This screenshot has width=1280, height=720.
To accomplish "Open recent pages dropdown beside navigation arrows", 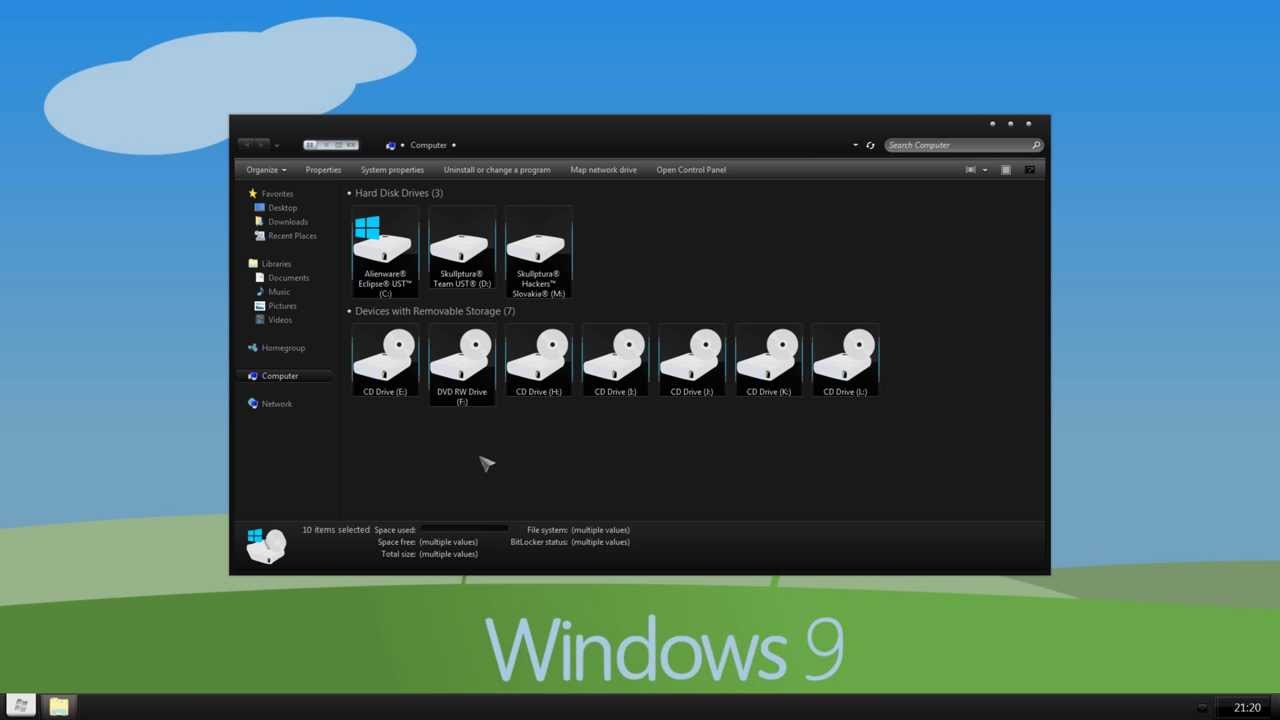I will [277, 146].
